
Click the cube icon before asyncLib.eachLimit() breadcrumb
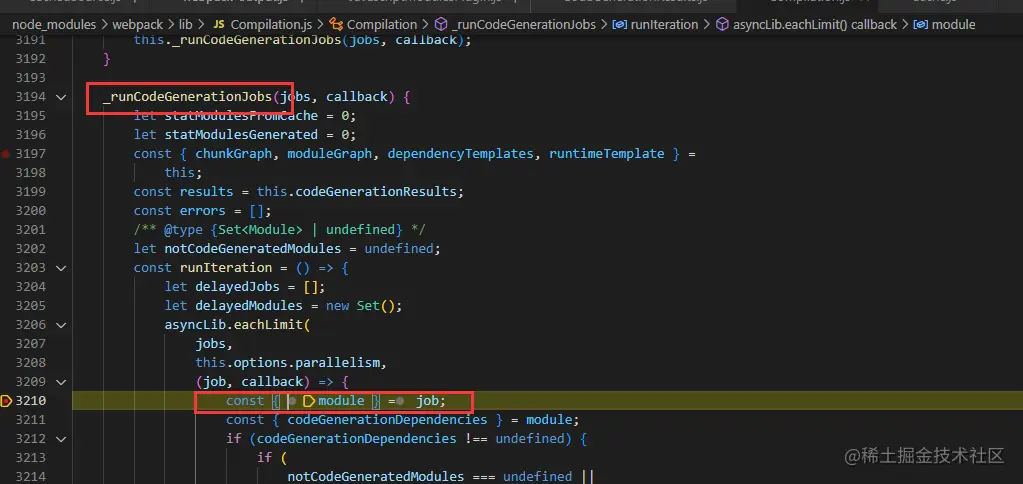coord(722,25)
